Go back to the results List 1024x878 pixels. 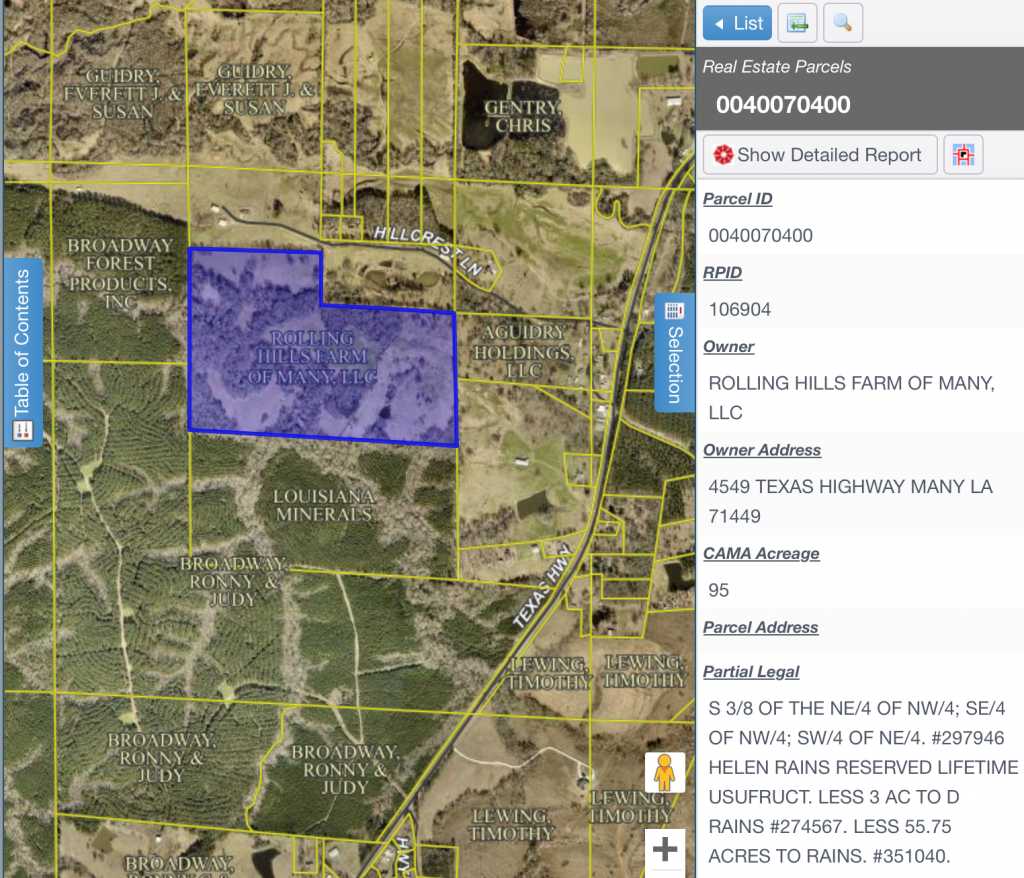[x=737, y=23]
